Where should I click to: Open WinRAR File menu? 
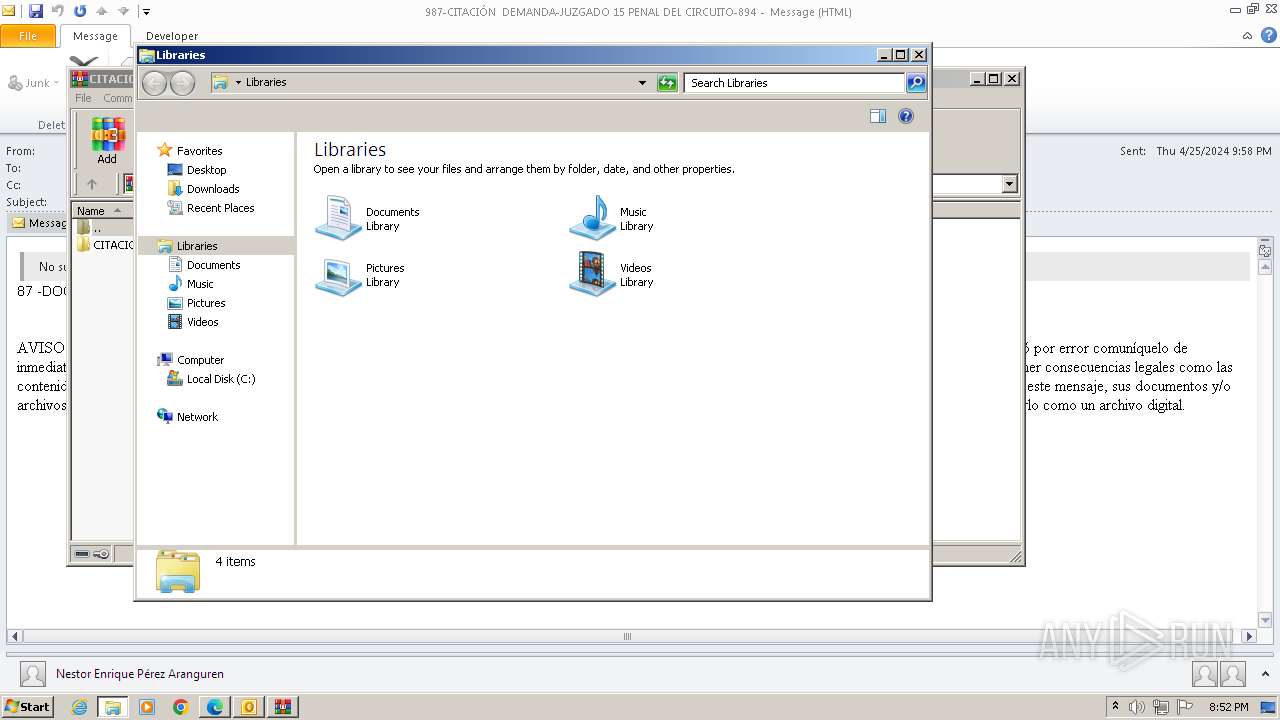[x=83, y=98]
